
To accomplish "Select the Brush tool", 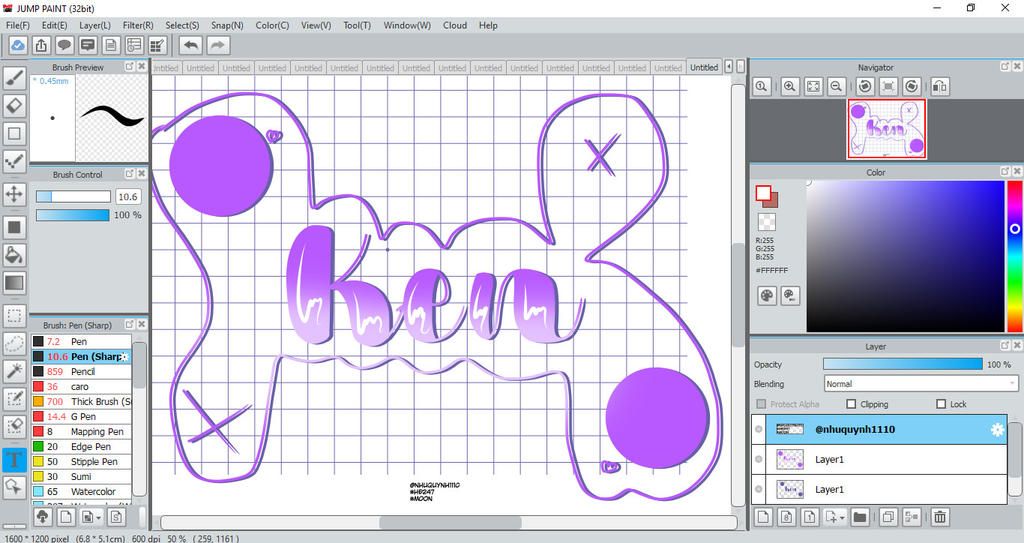I will coord(14,78).
